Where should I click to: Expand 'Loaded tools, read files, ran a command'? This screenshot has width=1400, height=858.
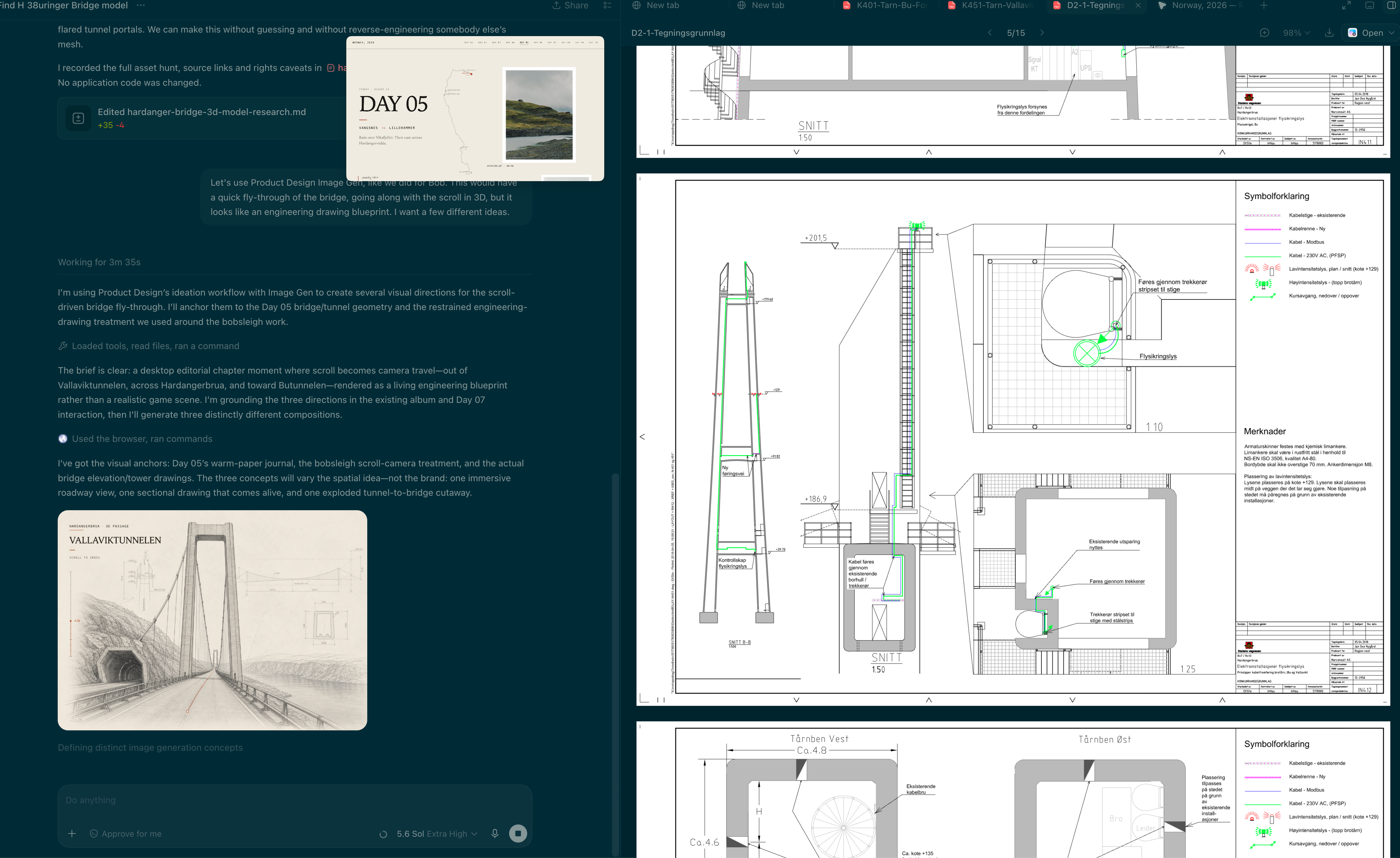149,346
